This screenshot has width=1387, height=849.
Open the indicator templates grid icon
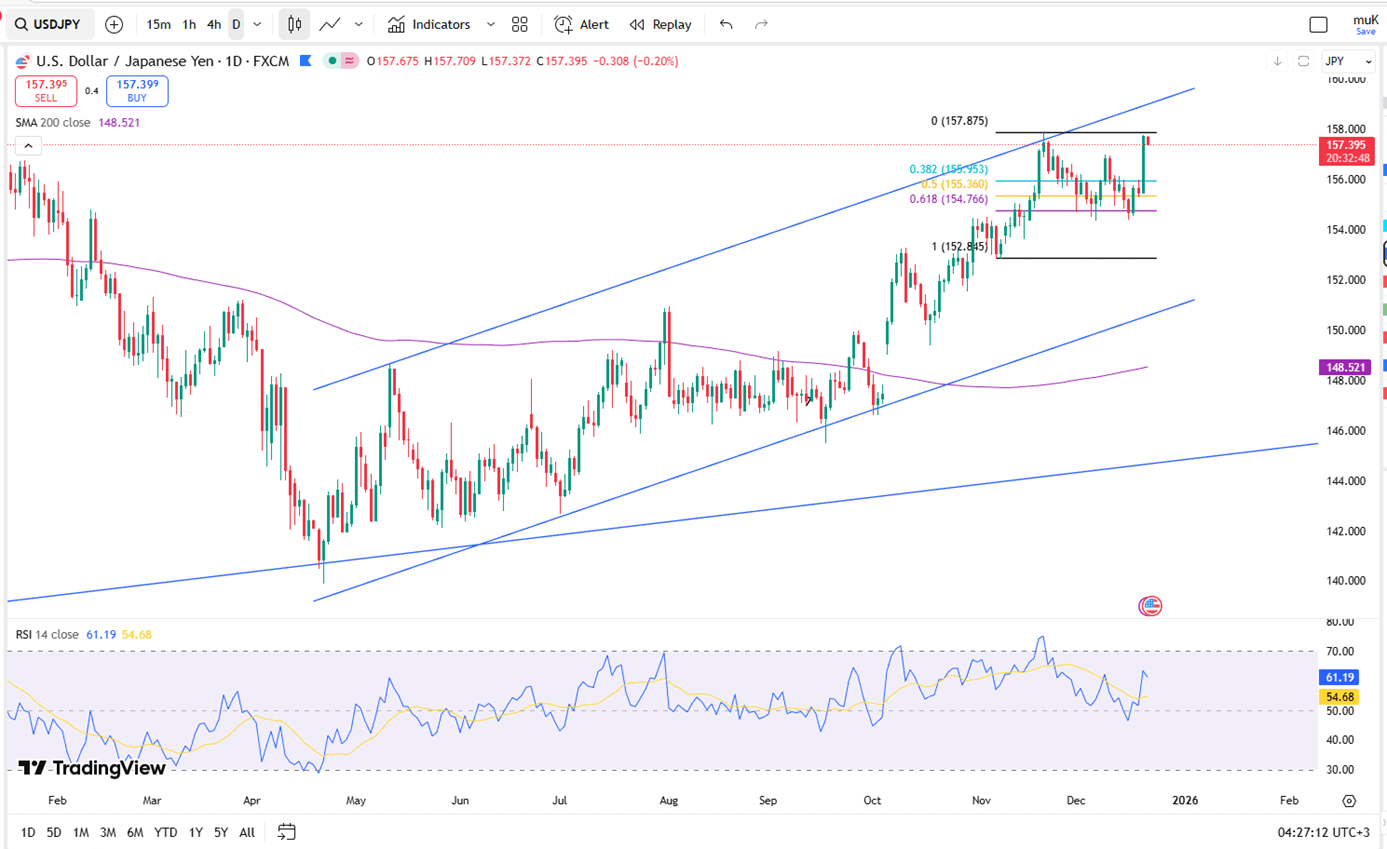click(519, 24)
